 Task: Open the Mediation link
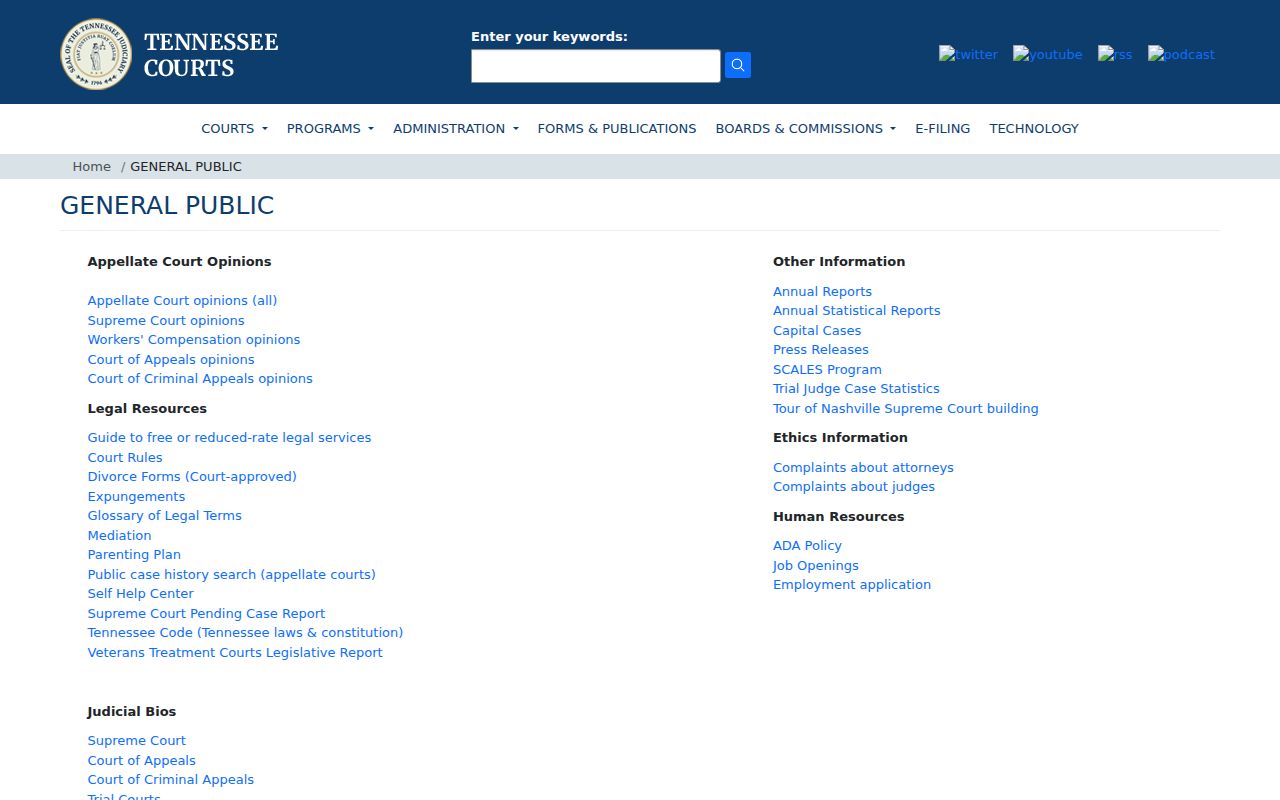point(119,535)
